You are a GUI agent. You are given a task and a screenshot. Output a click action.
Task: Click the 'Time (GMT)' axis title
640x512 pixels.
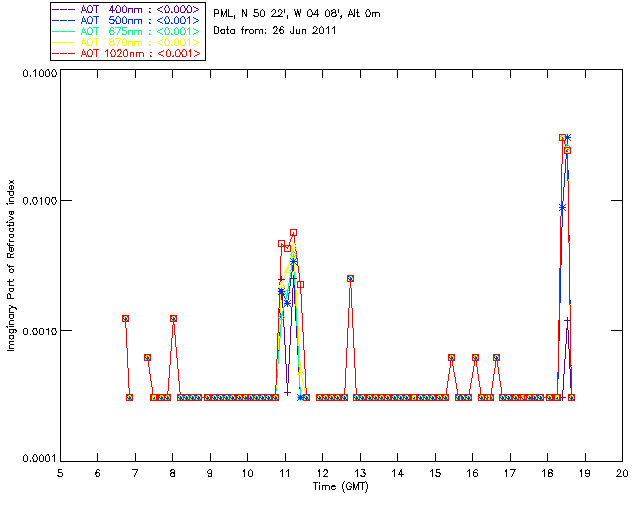pyautogui.click(x=341, y=487)
